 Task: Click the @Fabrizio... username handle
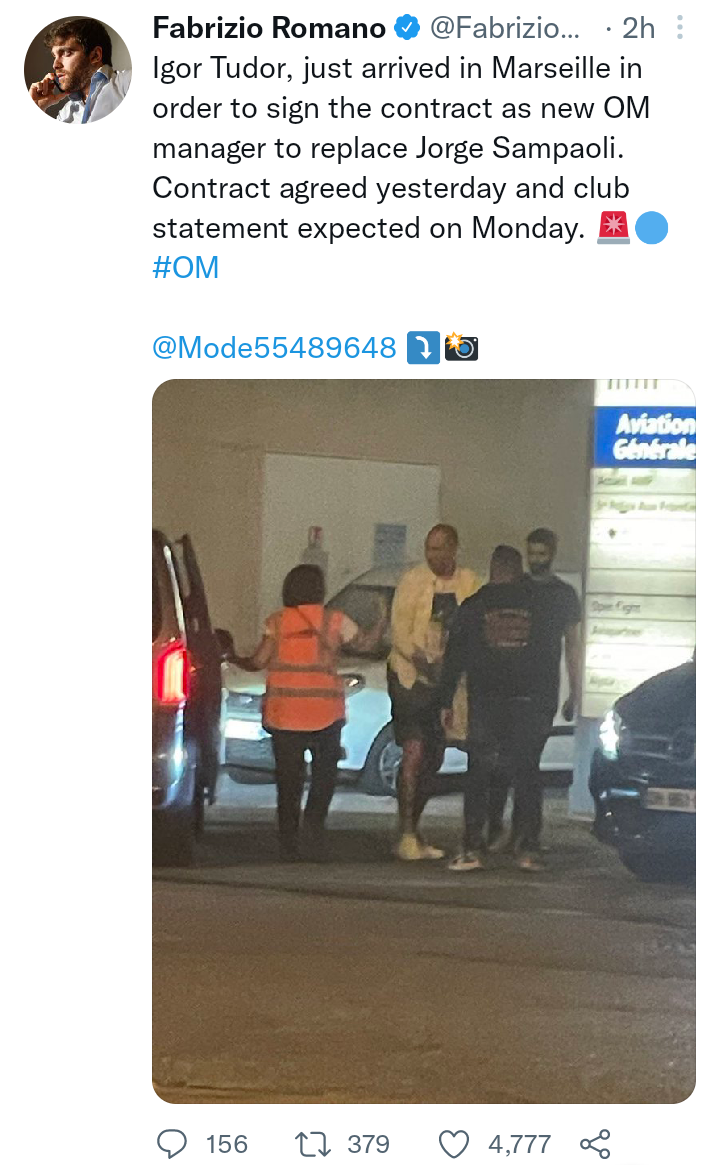click(x=504, y=28)
